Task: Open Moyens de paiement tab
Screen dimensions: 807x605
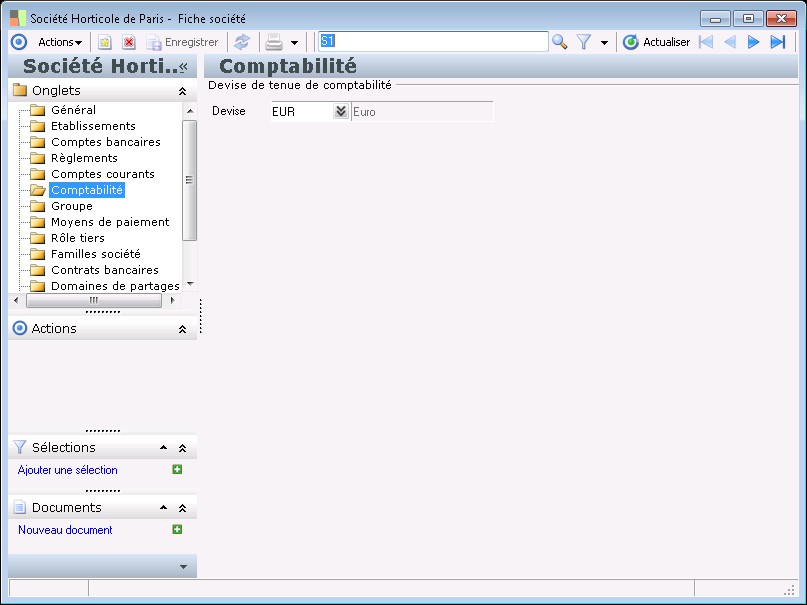Action: coord(110,222)
